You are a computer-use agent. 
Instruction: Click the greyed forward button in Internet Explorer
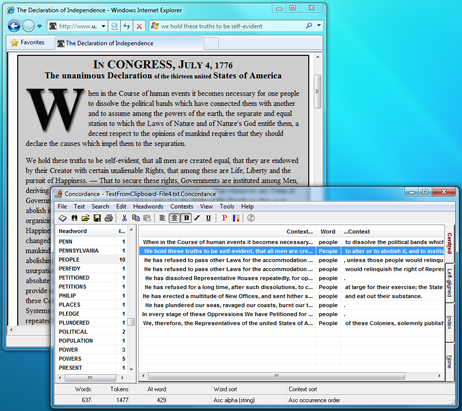[x=29, y=26]
